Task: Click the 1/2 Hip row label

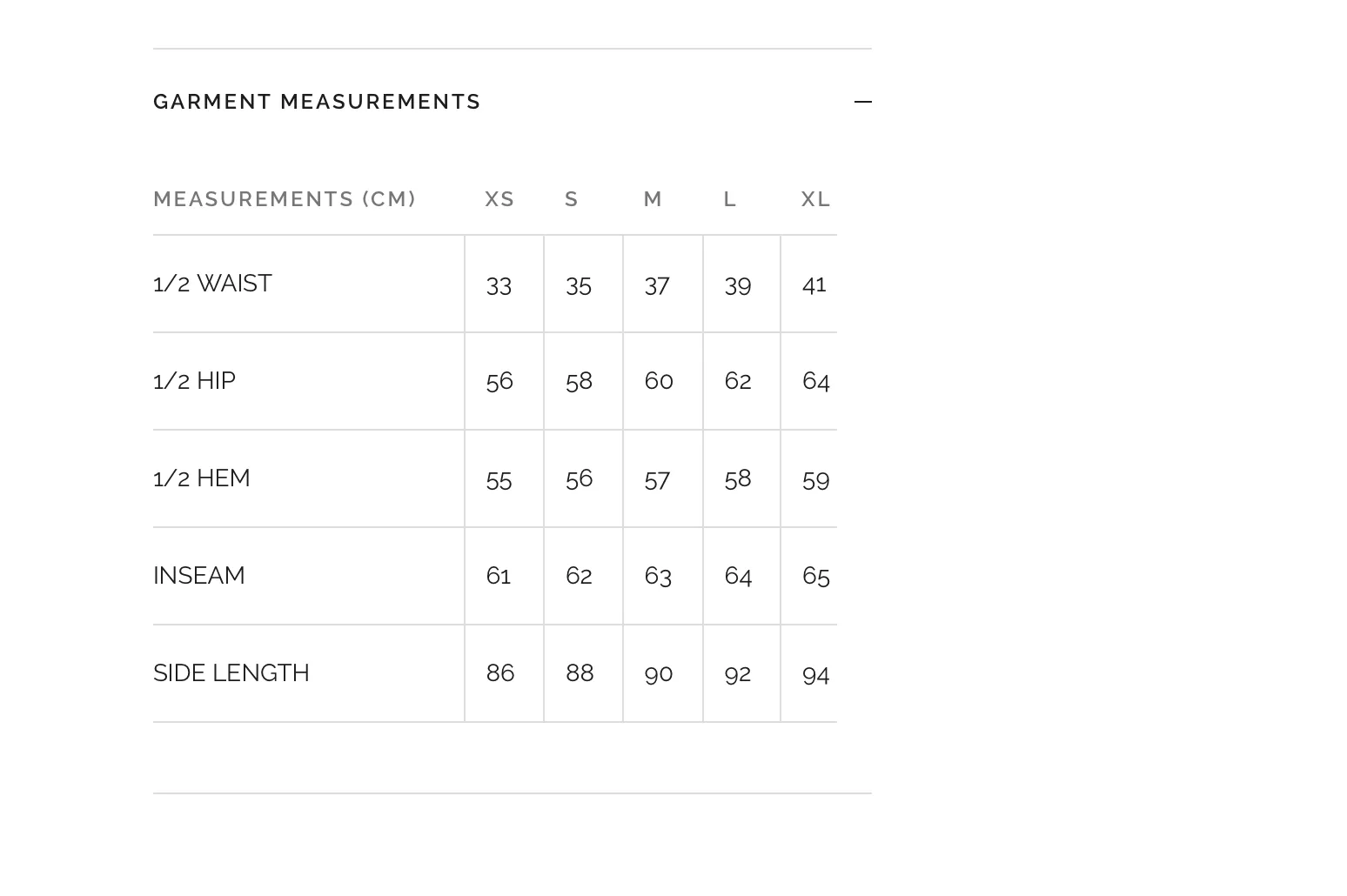Action: click(194, 381)
